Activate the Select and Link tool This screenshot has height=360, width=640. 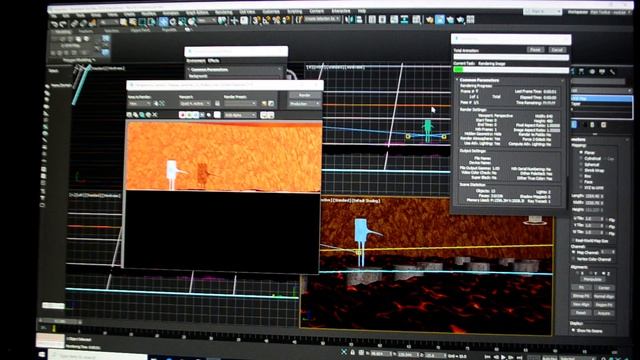pos(74,24)
